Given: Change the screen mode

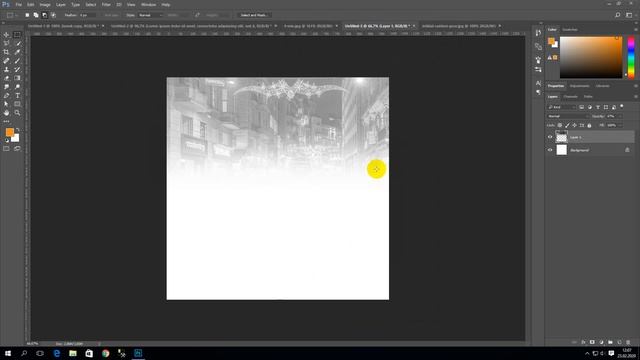Looking at the screenshot, I should coord(17,149).
